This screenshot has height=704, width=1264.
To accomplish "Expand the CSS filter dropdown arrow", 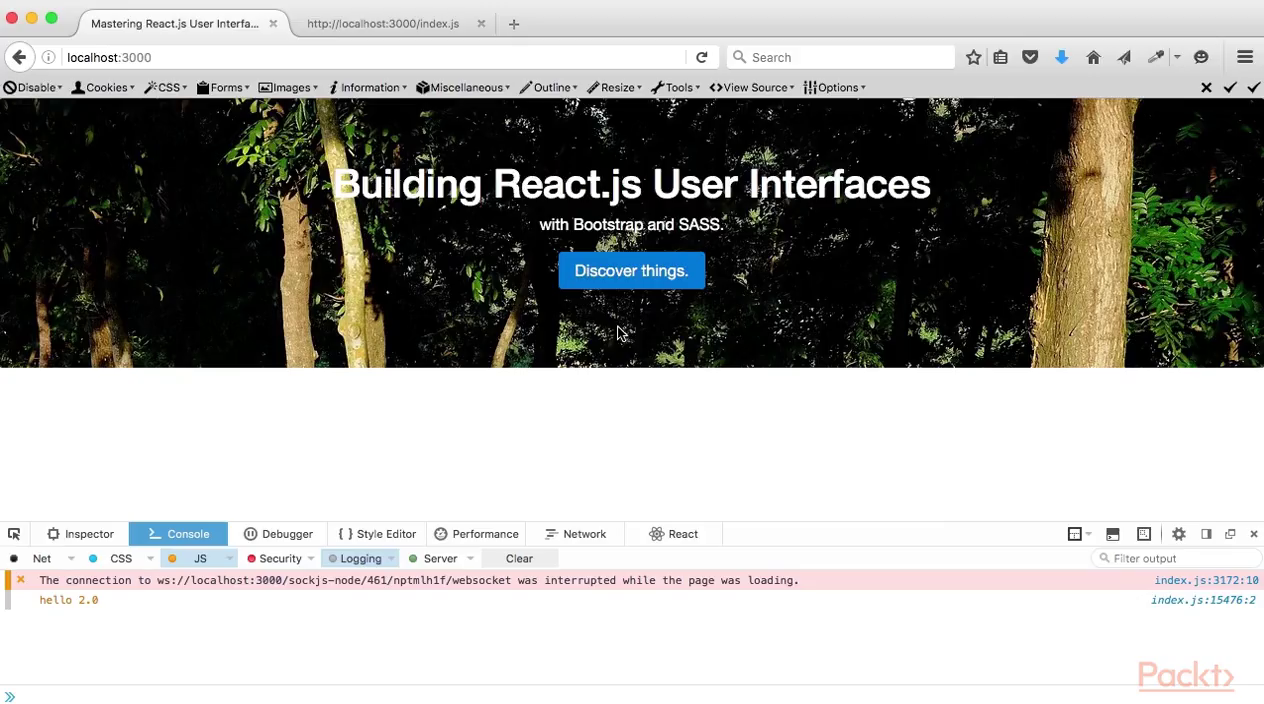I will [x=150, y=559].
